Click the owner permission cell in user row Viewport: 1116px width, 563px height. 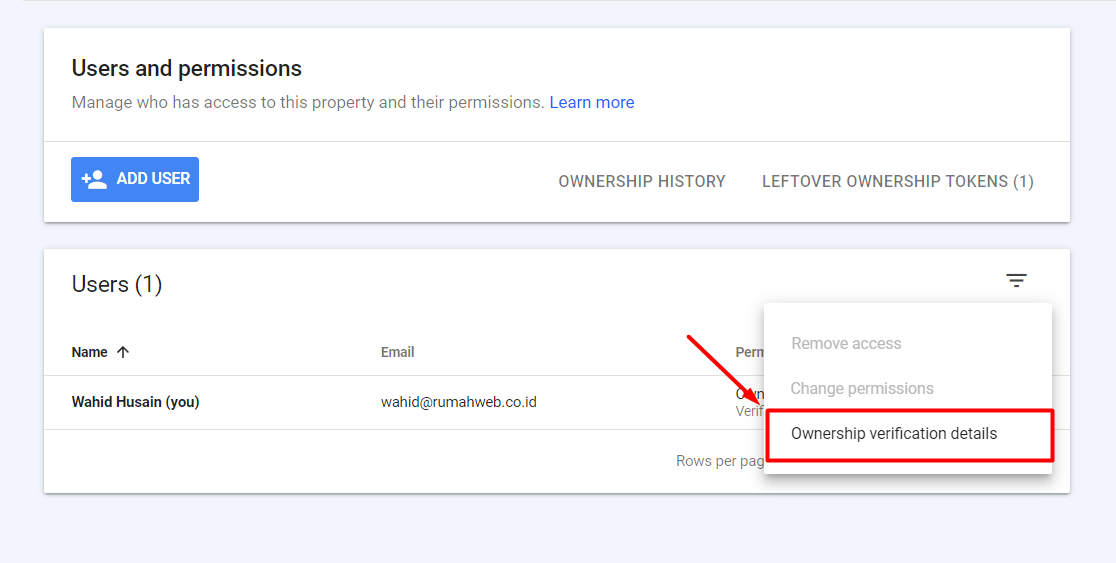749,396
